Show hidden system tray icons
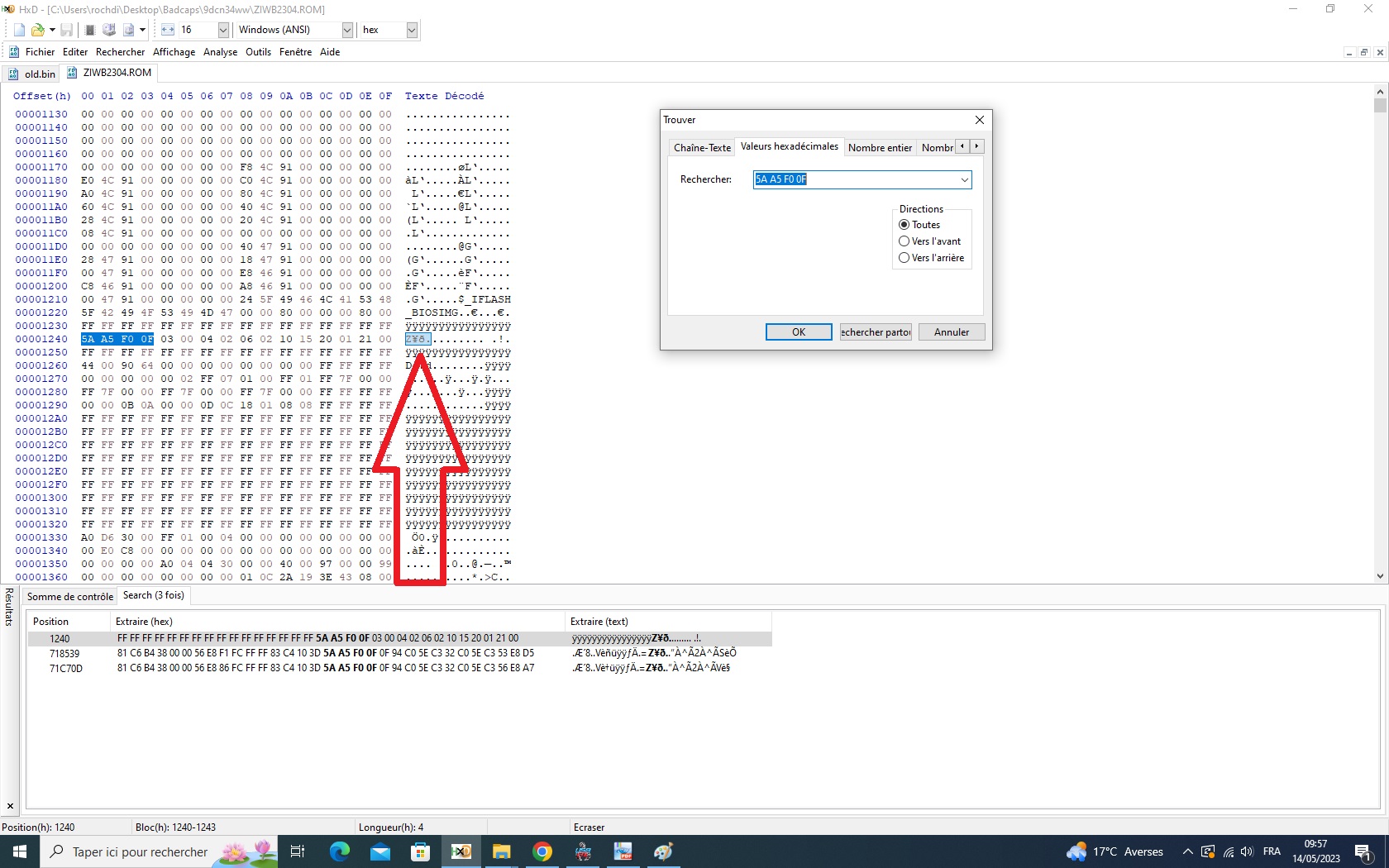The height and width of the screenshot is (868, 1389). tap(1188, 851)
